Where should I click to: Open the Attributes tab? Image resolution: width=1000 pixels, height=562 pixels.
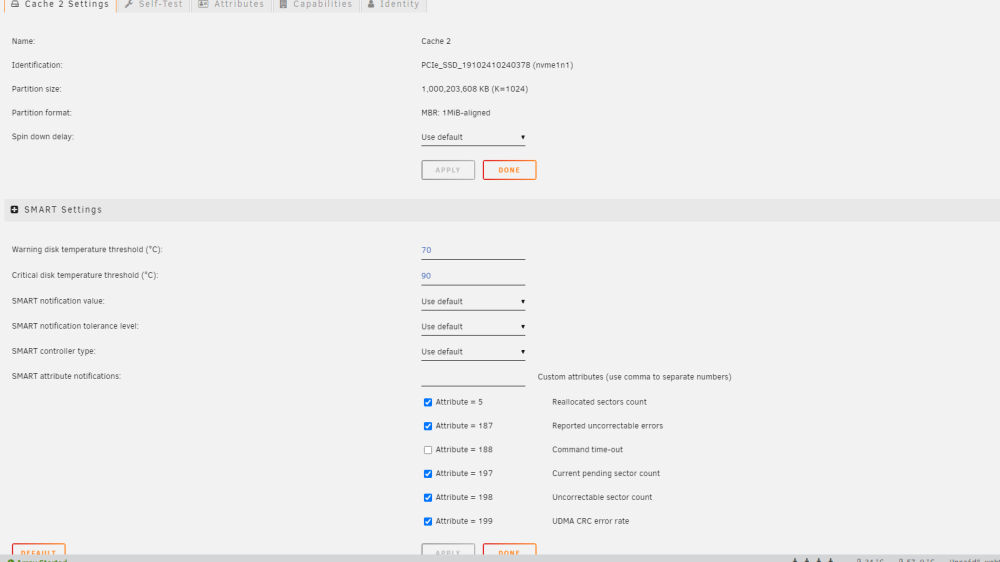231,4
